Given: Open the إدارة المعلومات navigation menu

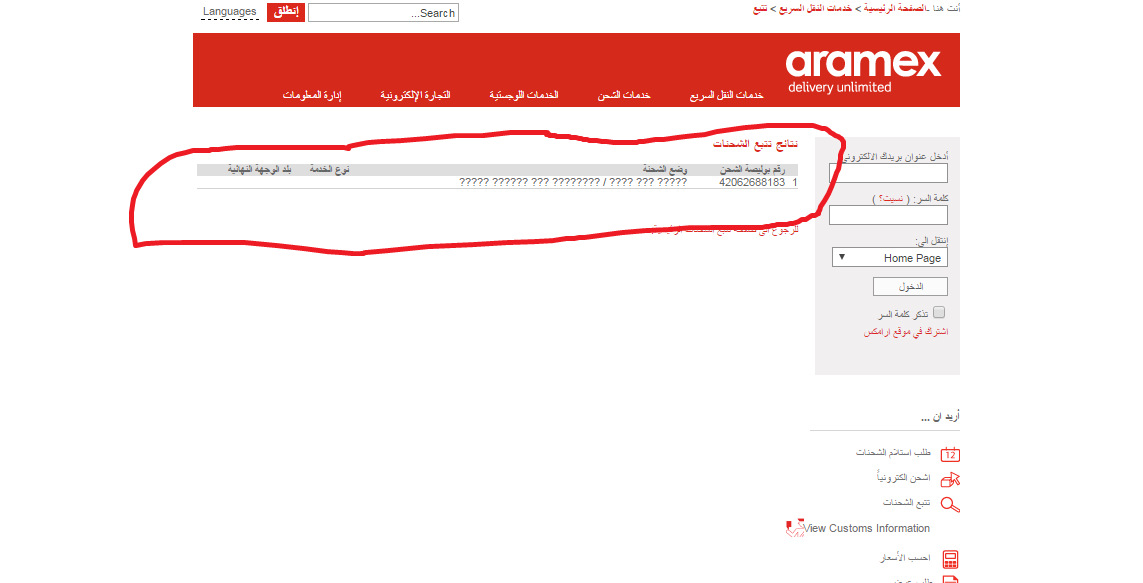Looking at the screenshot, I should (x=312, y=95).
